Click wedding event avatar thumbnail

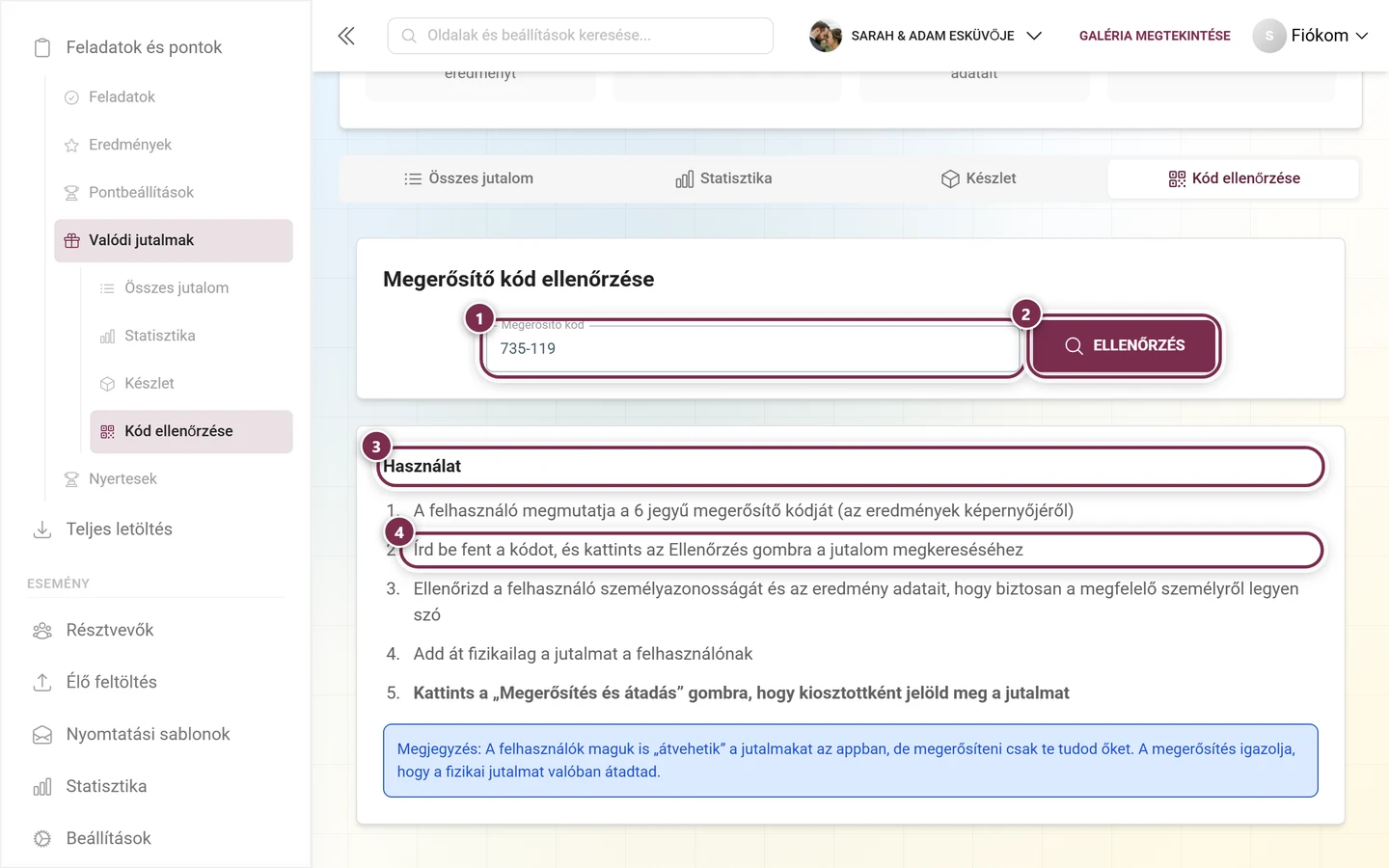(x=826, y=36)
